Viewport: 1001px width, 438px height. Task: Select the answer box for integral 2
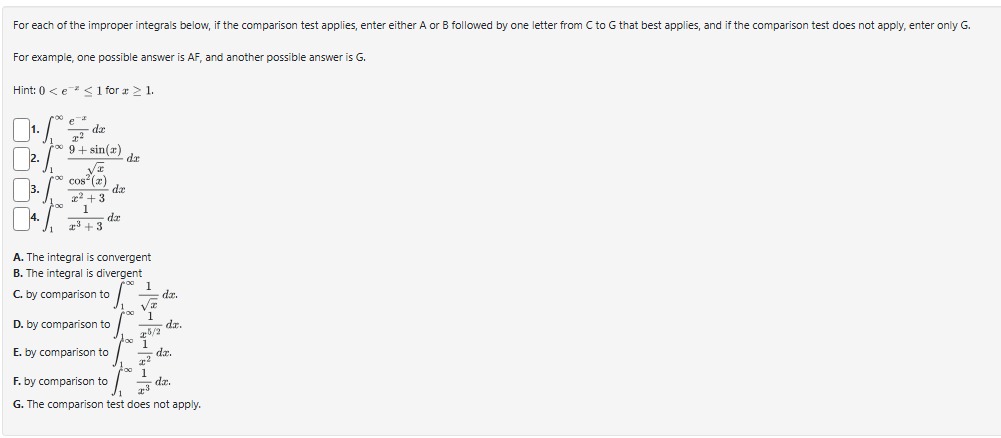pyautogui.click(x=21, y=160)
